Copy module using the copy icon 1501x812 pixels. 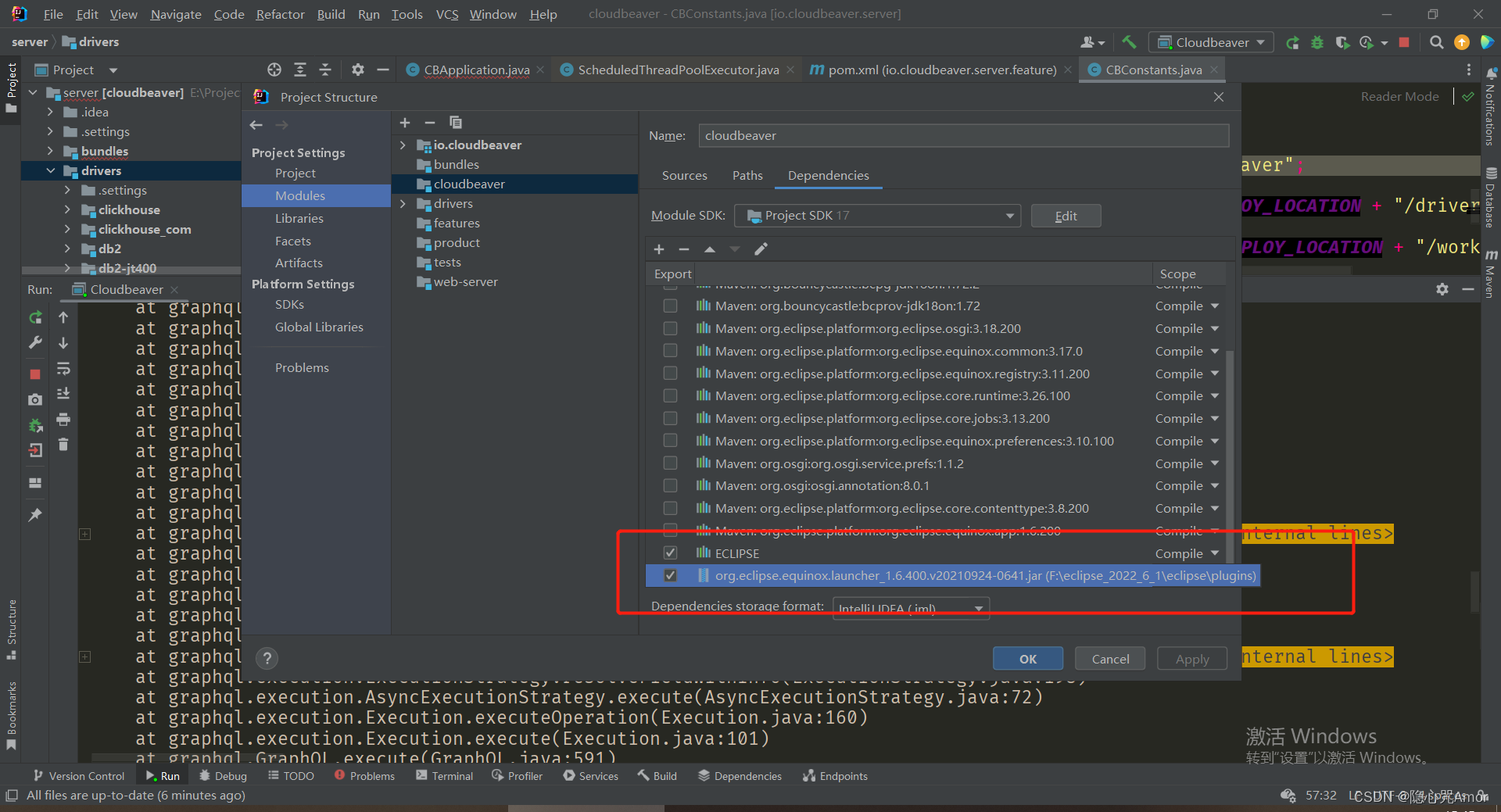tap(456, 123)
